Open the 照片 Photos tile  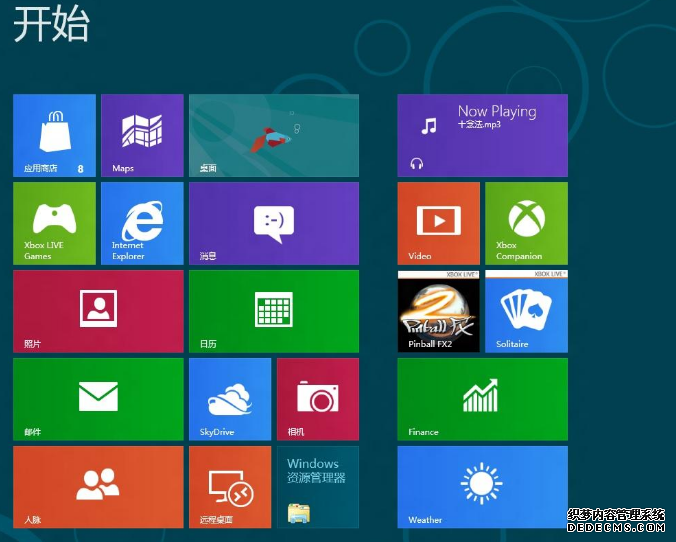coord(98,311)
